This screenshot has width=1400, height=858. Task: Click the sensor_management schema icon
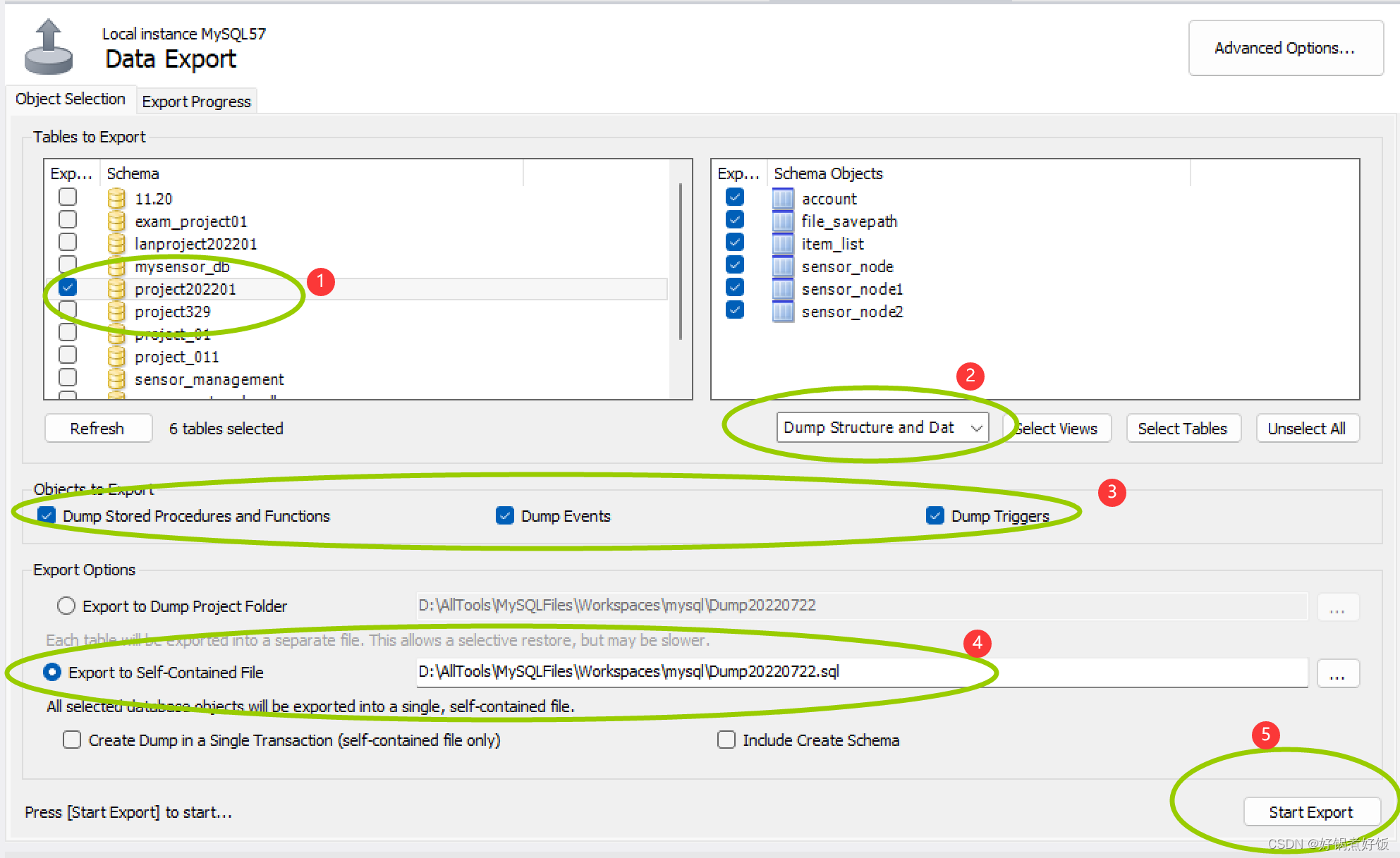click(x=116, y=379)
